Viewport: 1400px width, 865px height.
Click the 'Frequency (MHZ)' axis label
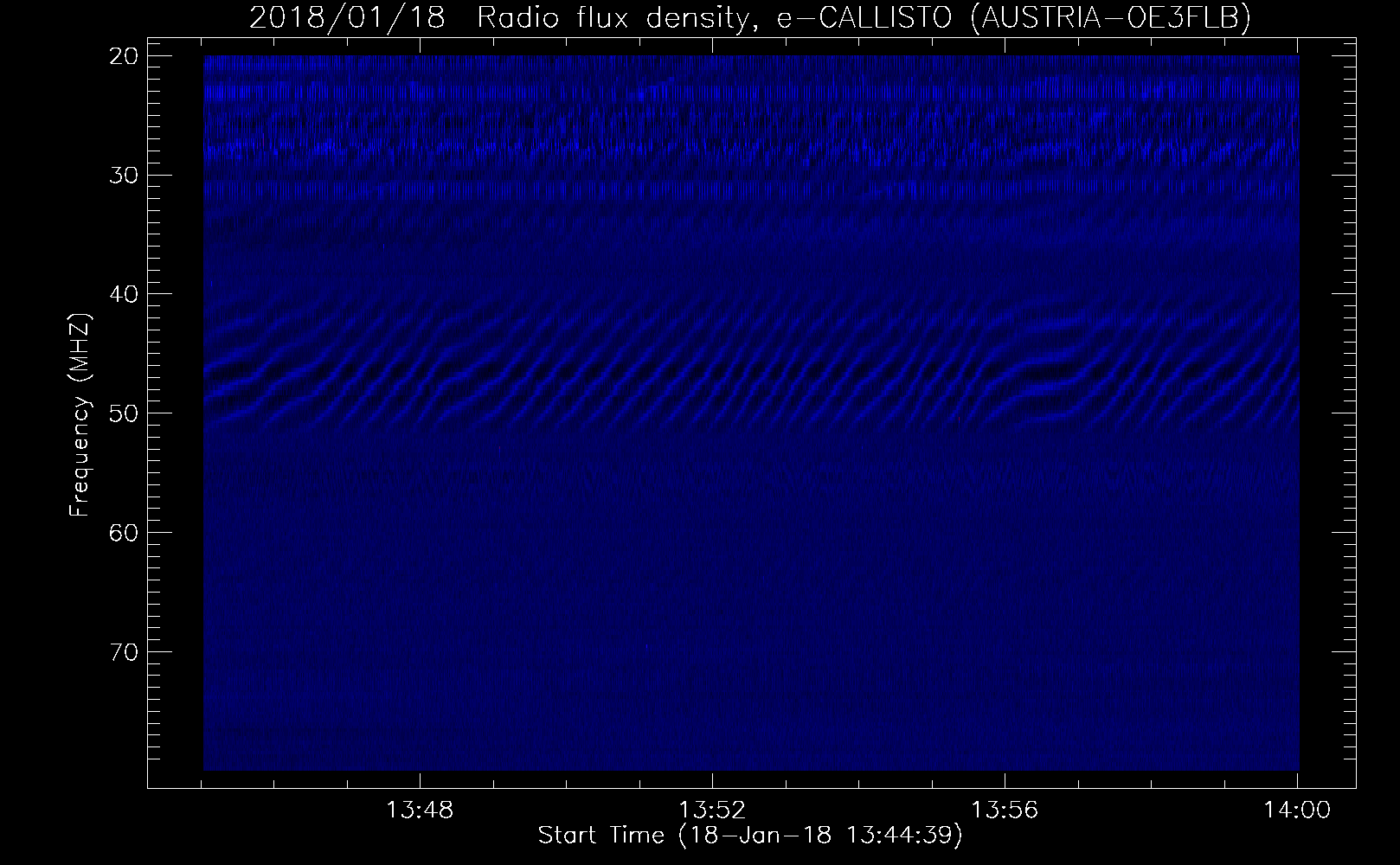pyautogui.click(x=80, y=415)
